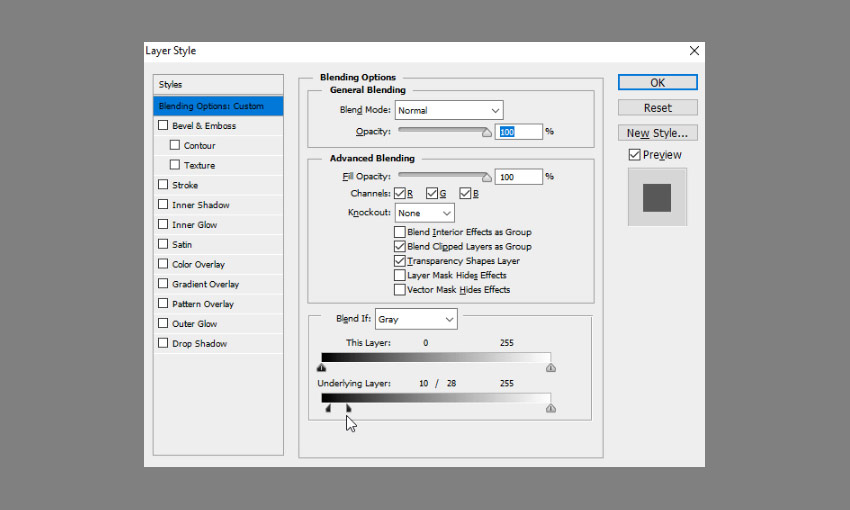Select the This Layer black slider handle

(321, 368)
